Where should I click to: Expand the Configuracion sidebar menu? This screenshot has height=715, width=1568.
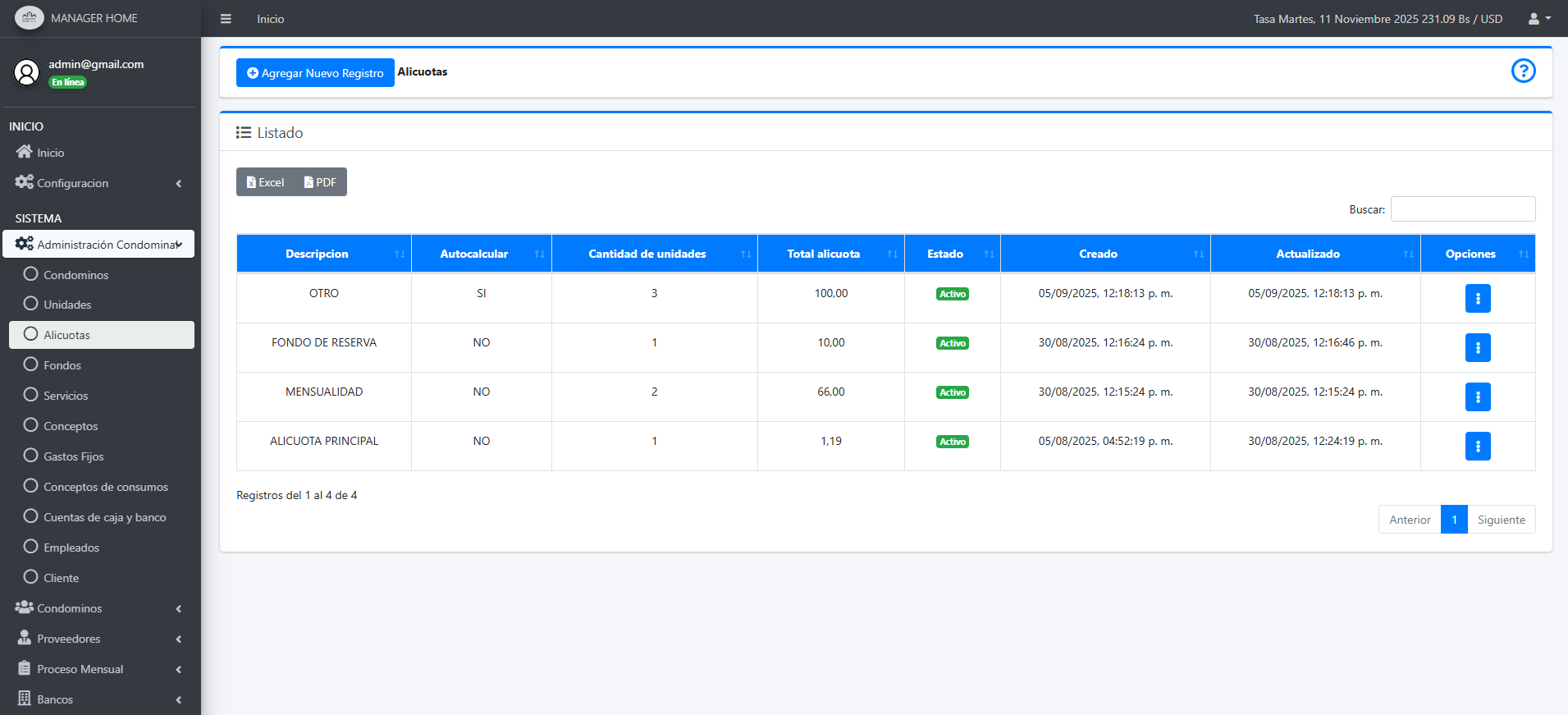[98, 183]
